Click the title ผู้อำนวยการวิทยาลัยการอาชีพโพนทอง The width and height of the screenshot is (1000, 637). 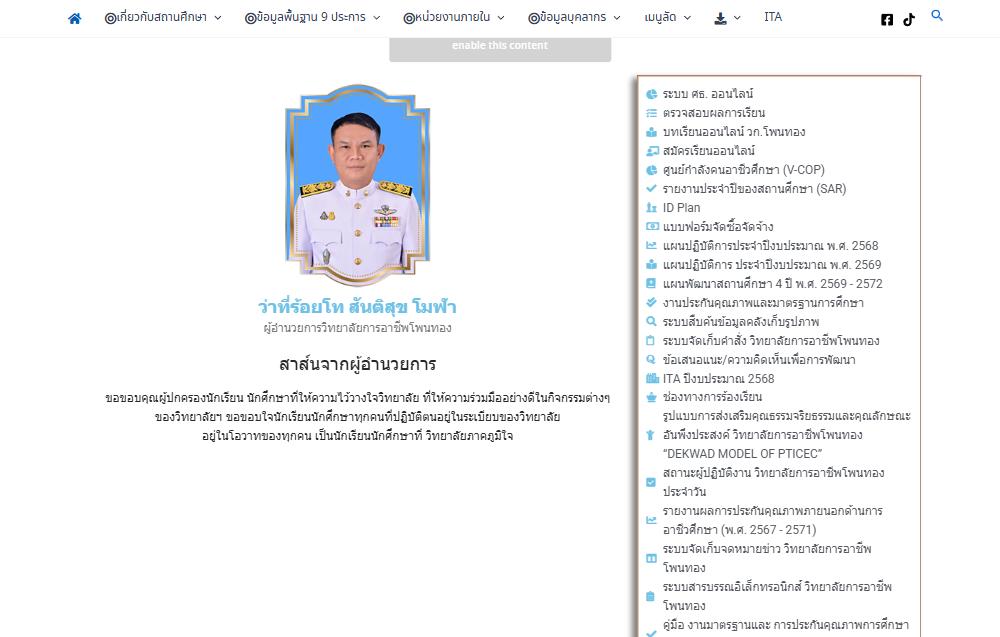[358, 328]
